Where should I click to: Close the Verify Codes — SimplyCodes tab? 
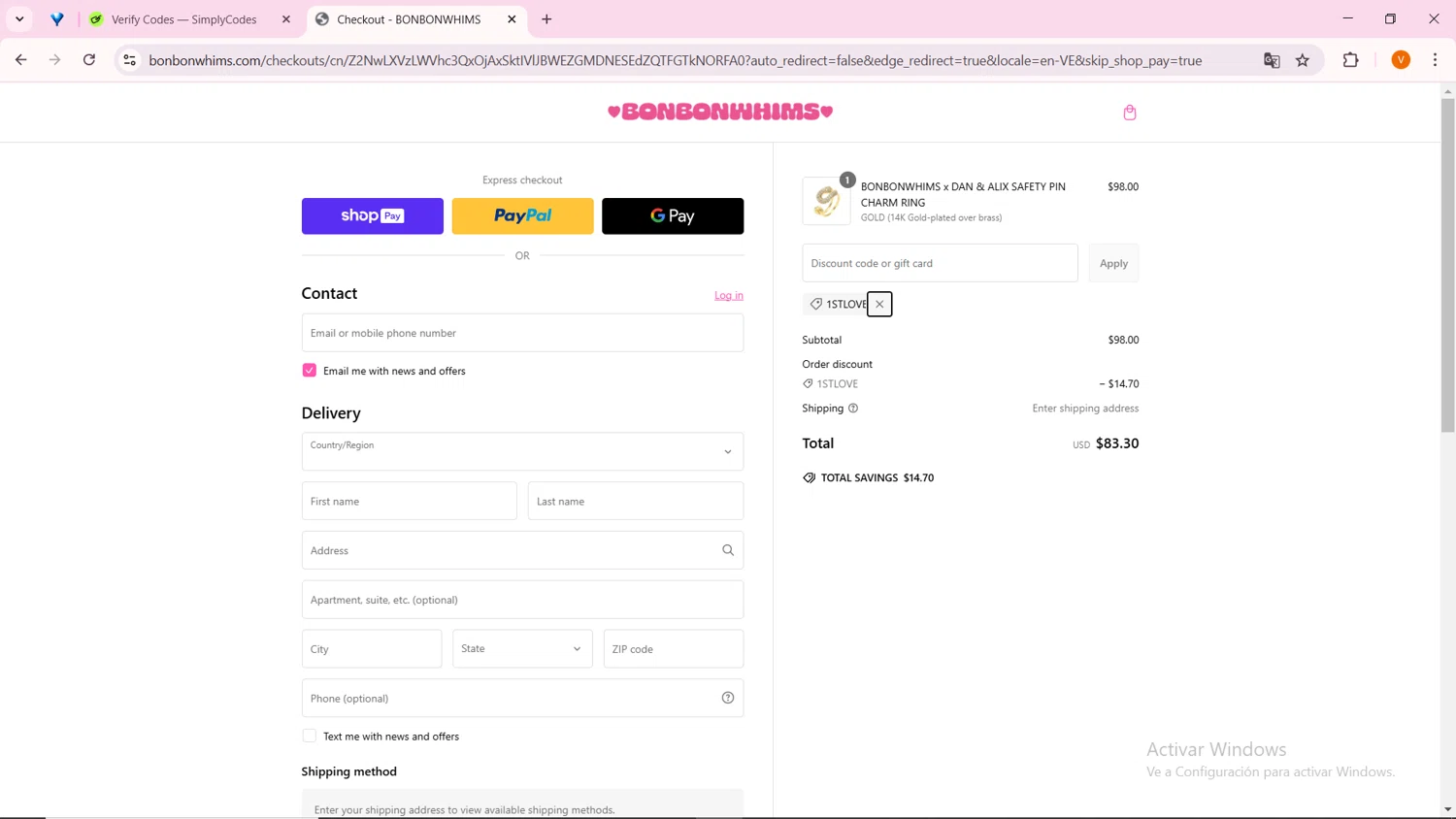coord(286,19)
